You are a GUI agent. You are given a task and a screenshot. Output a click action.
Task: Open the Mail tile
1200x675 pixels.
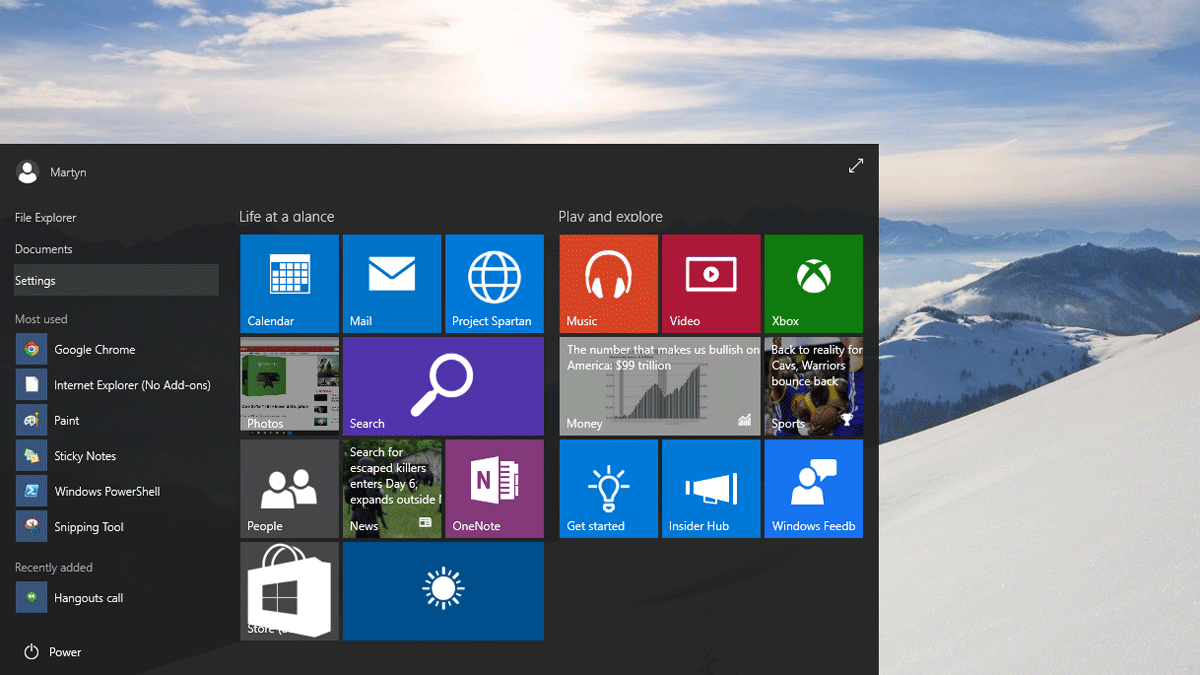392,284
